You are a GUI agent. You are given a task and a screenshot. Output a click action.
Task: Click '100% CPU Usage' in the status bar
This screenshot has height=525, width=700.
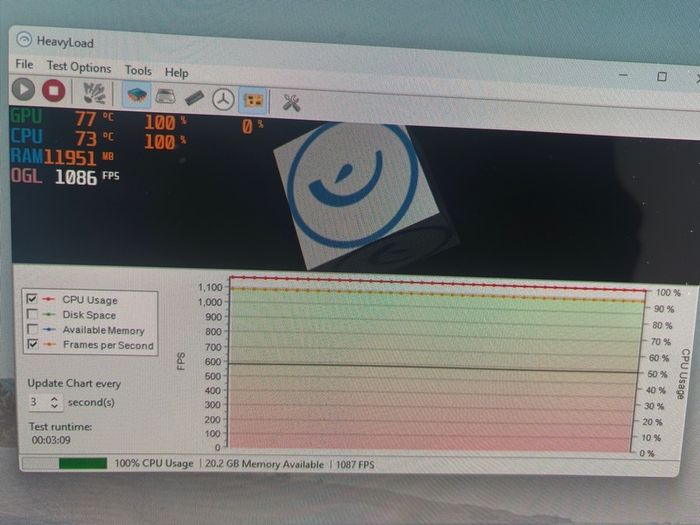154,463
